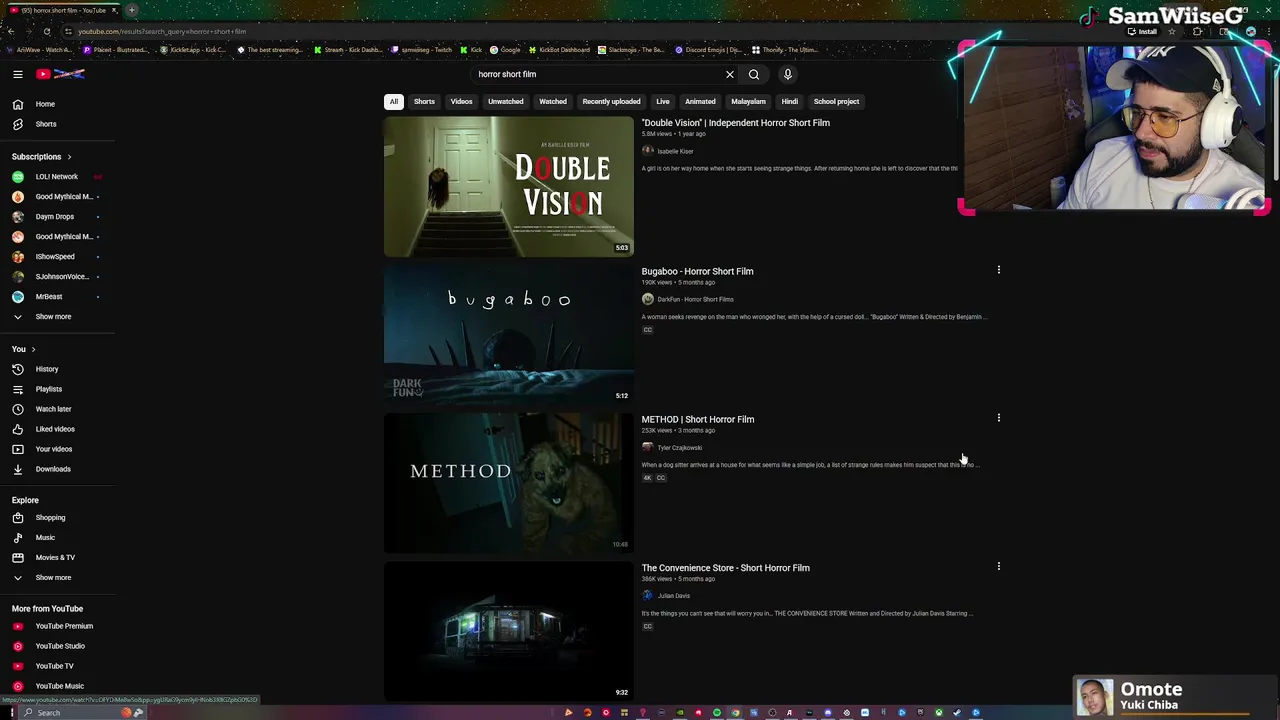The height and width of the screenshot is (720, 1280).
Task: Select the Recently uploaded filter chip
Action: click(x=611, y=101)
